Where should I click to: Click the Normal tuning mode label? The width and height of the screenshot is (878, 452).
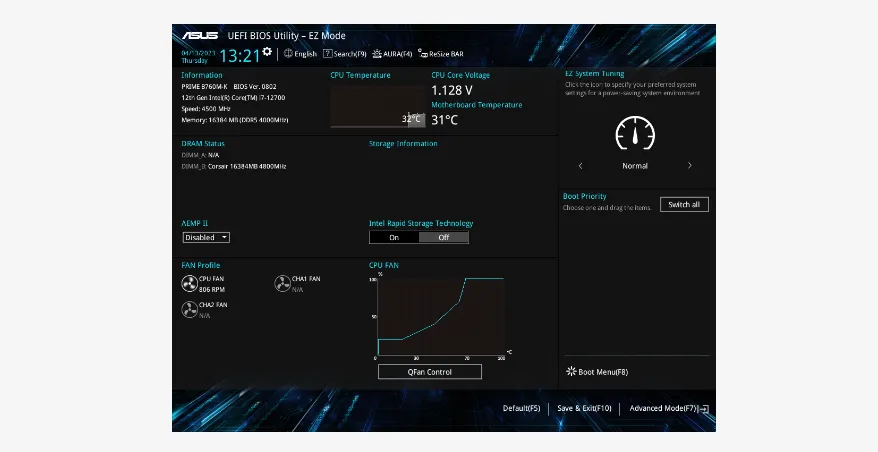635,166
